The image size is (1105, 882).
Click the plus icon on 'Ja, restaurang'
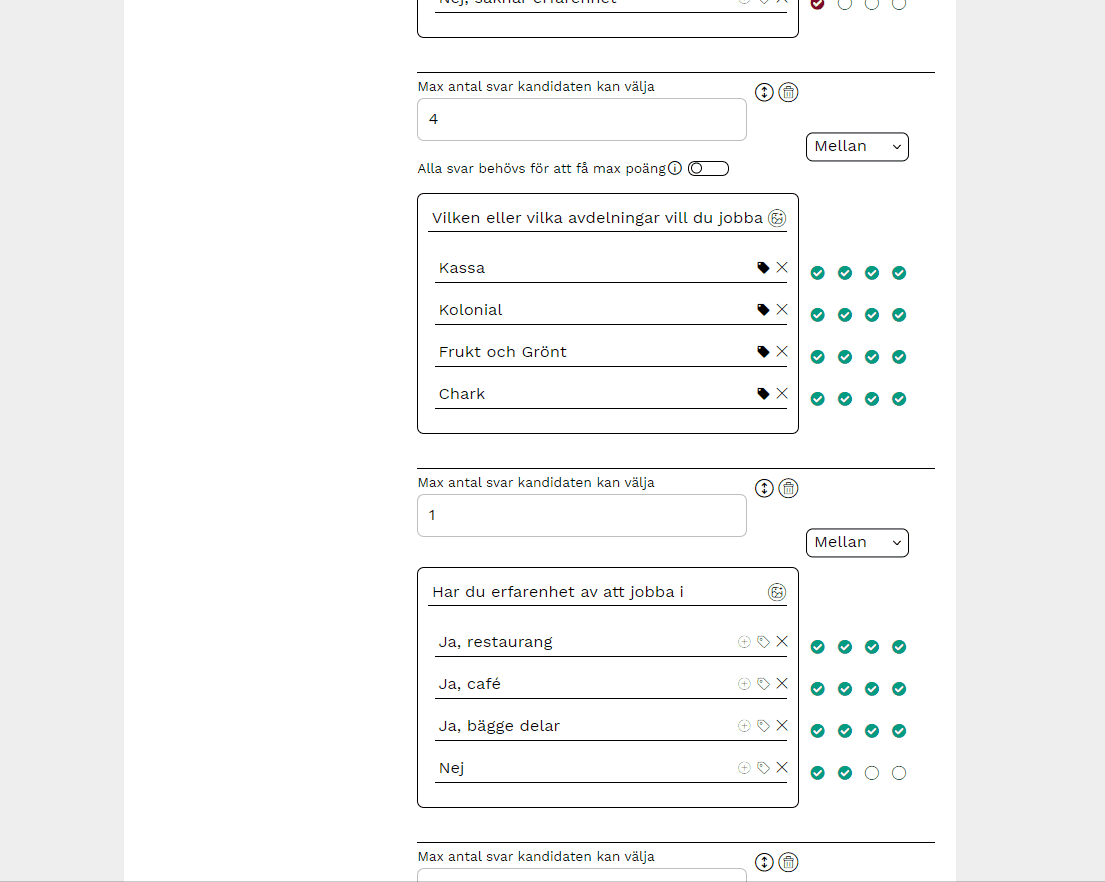point(744,642)
